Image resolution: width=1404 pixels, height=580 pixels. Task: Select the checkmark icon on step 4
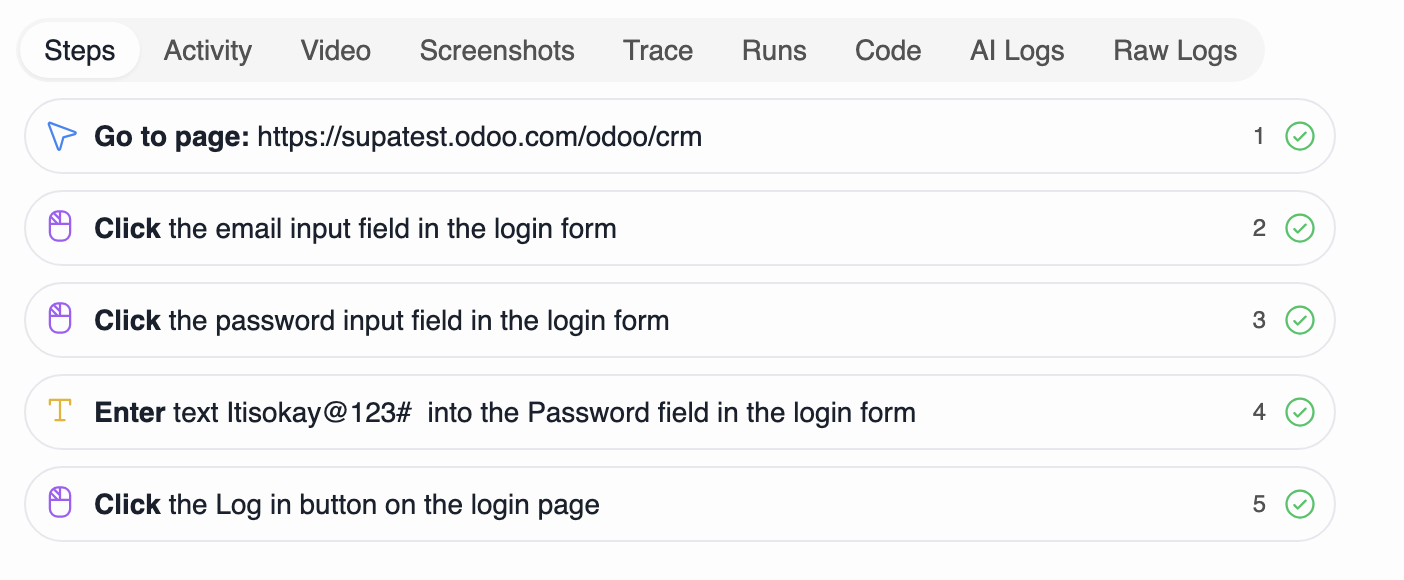[x=1299, y=412]
